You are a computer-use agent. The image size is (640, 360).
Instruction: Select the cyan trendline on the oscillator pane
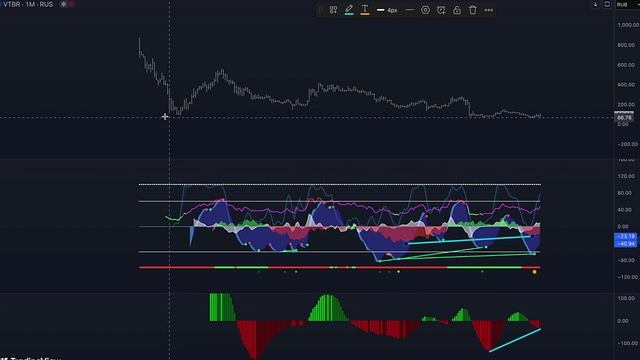coord(469,240)
